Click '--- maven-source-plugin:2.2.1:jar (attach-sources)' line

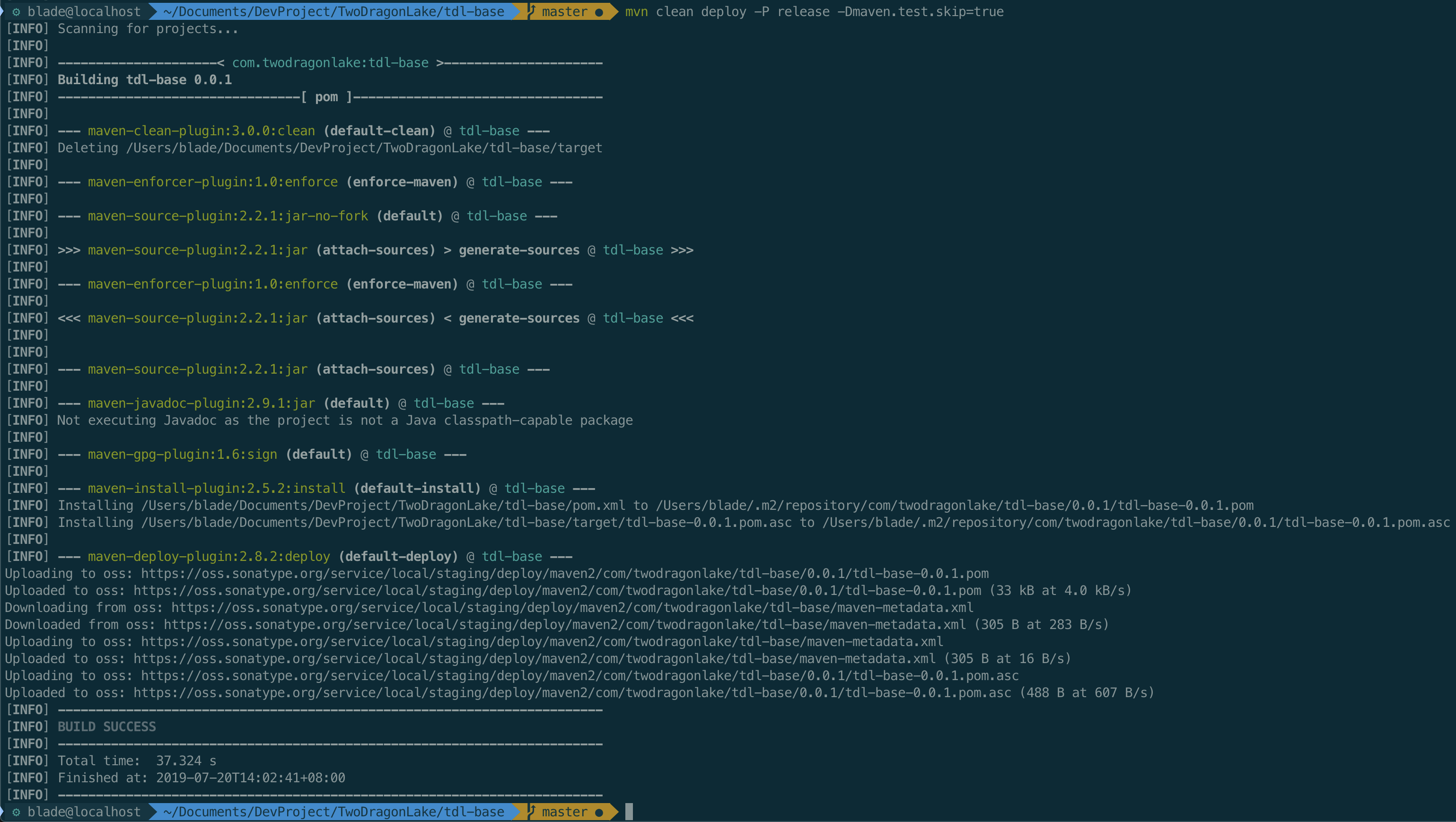click(x=304, y=369)
